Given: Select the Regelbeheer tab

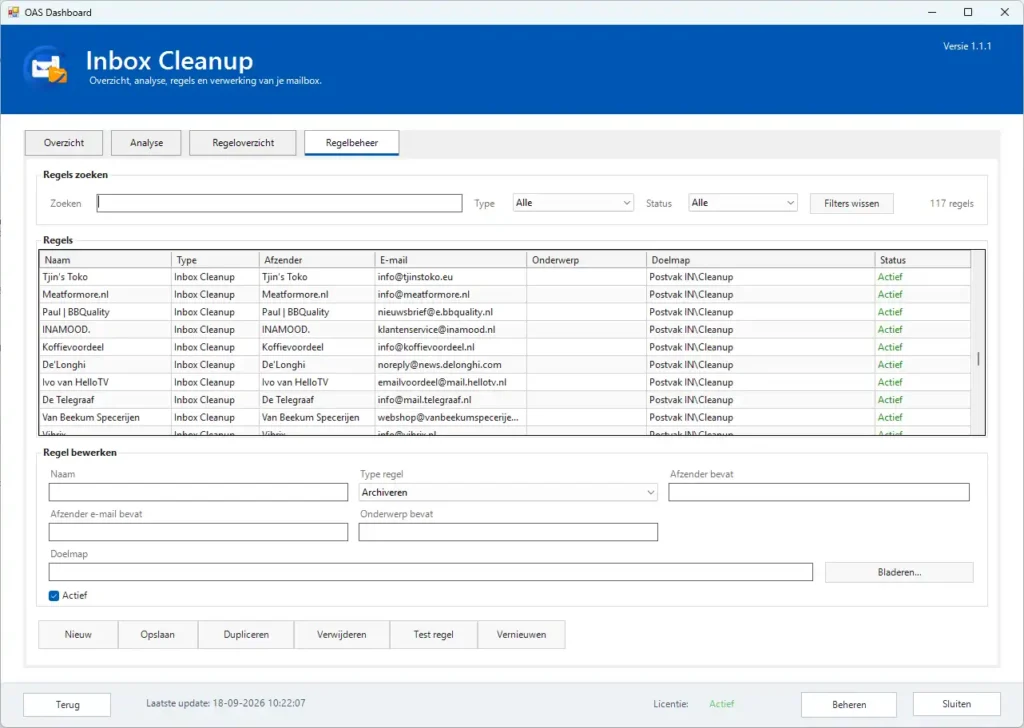Looking at the screenshot, I should [352, 142].
